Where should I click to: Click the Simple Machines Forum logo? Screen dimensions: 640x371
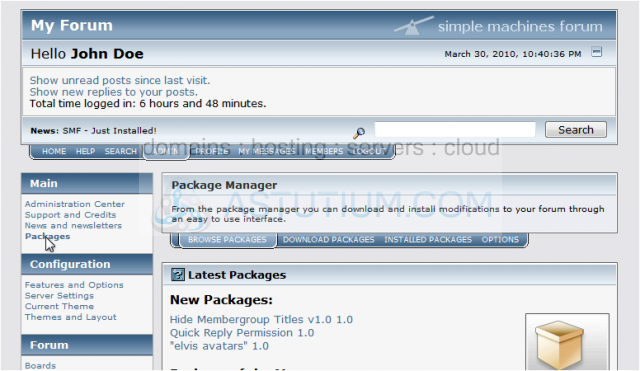tap(498, 26)
